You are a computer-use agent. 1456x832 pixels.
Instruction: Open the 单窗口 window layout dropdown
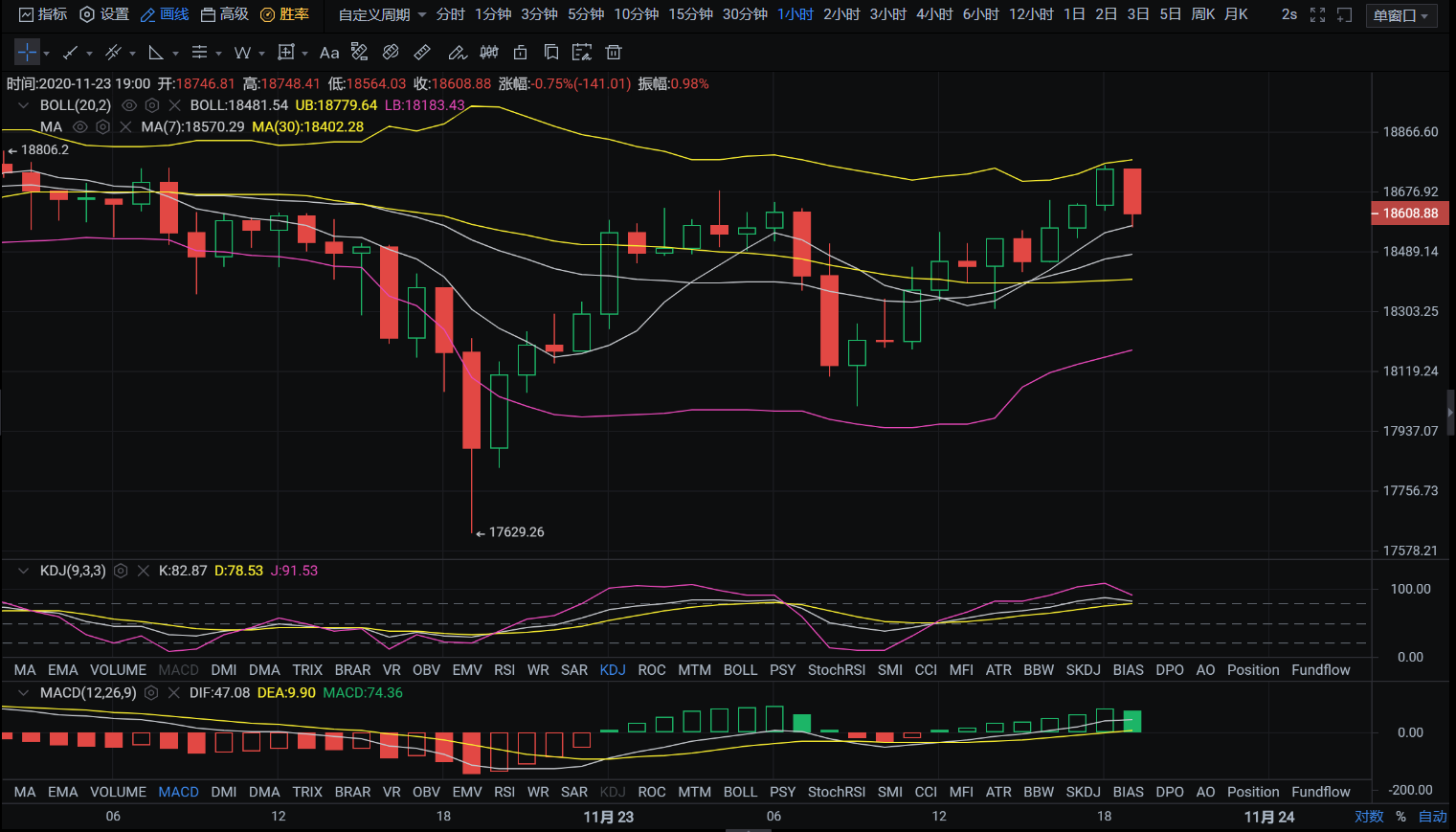click(1400, 15)
